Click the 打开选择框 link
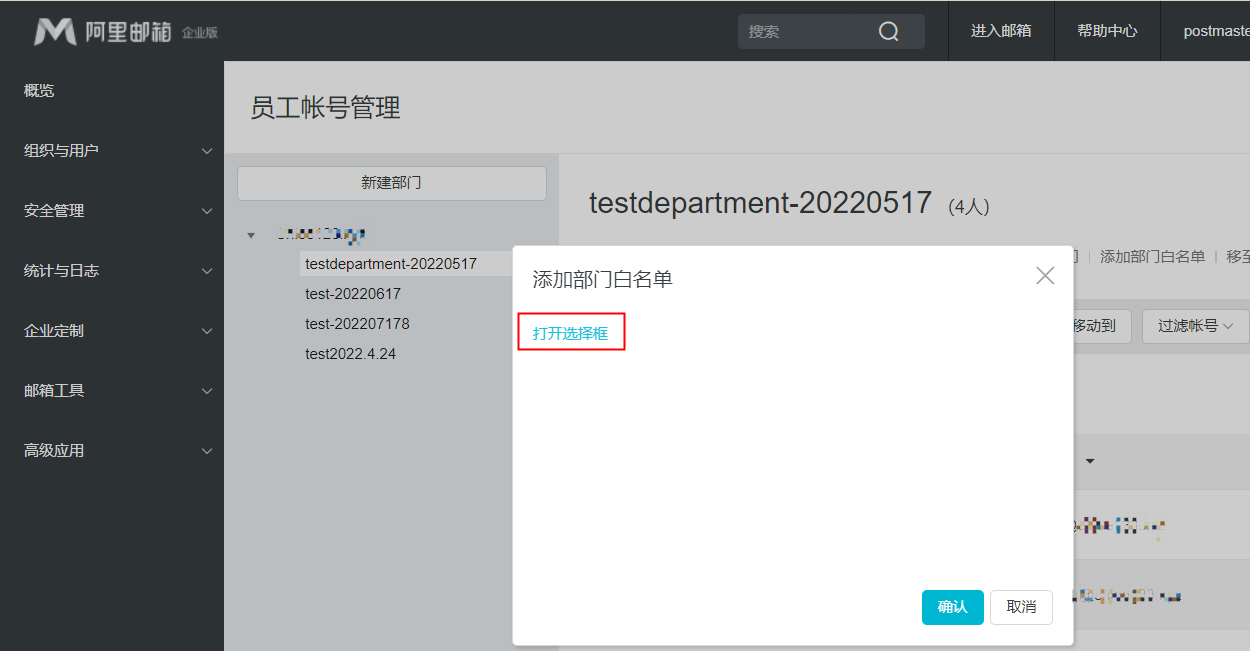The image size is (1250, 651). tap(570, 333)
